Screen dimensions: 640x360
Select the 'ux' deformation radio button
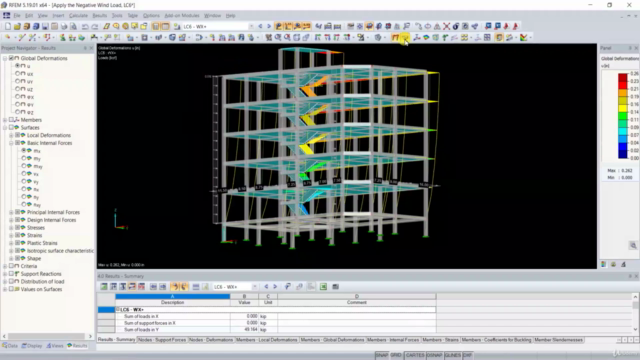[x=18, y=73]
